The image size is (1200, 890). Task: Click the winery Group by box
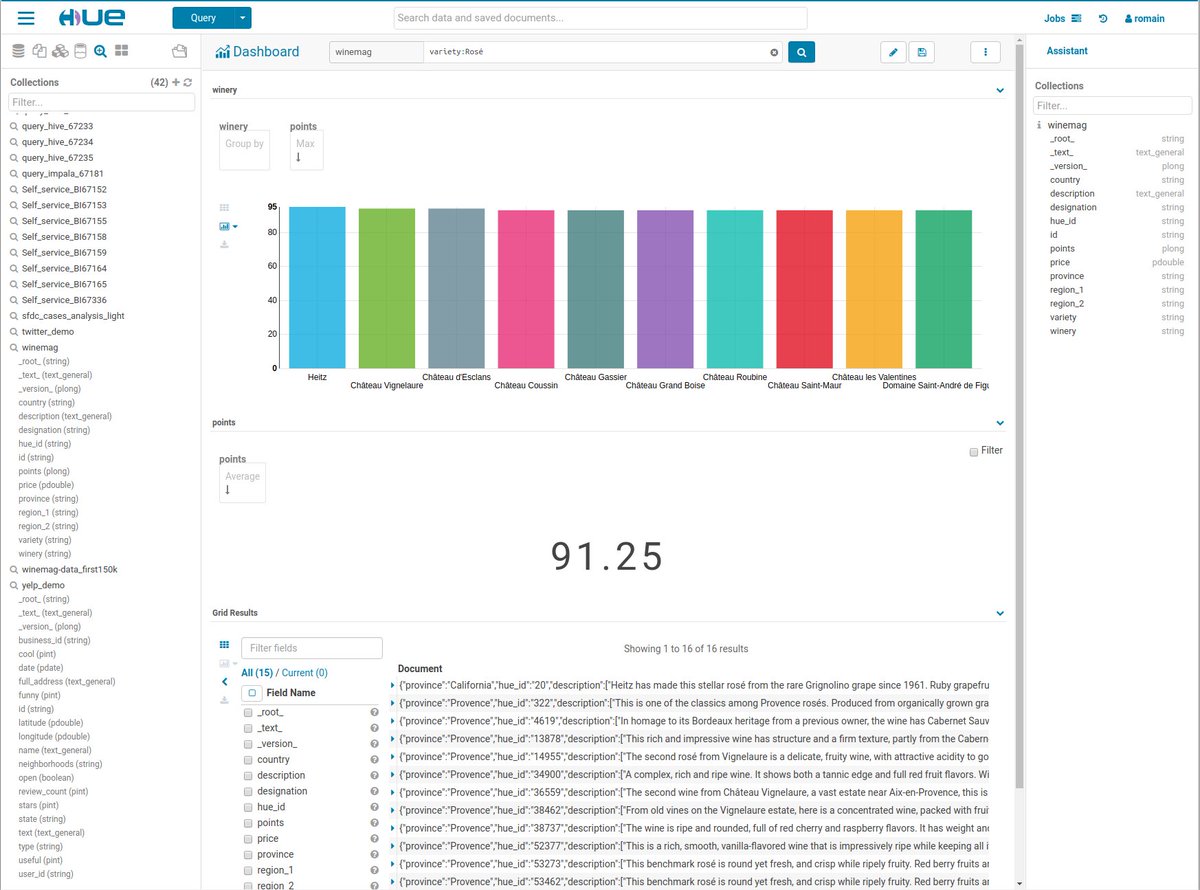tap(244, 150)
